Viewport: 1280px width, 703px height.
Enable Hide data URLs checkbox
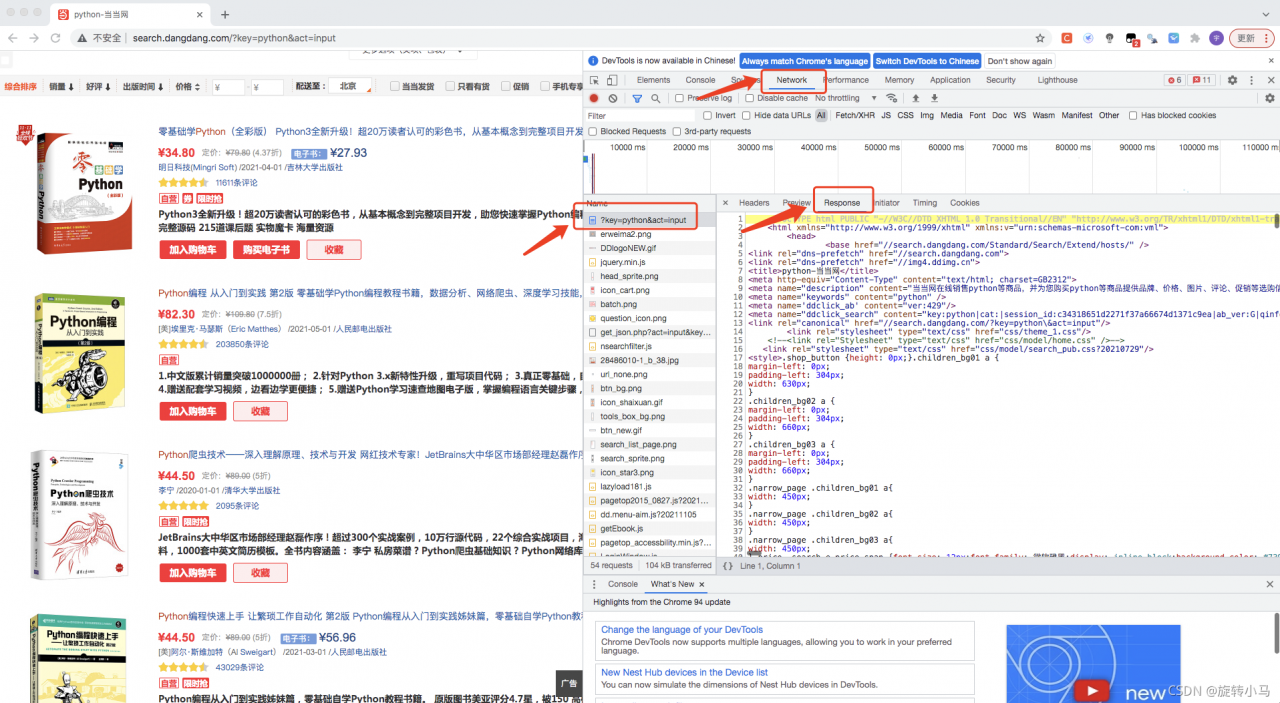coord(745,116)
